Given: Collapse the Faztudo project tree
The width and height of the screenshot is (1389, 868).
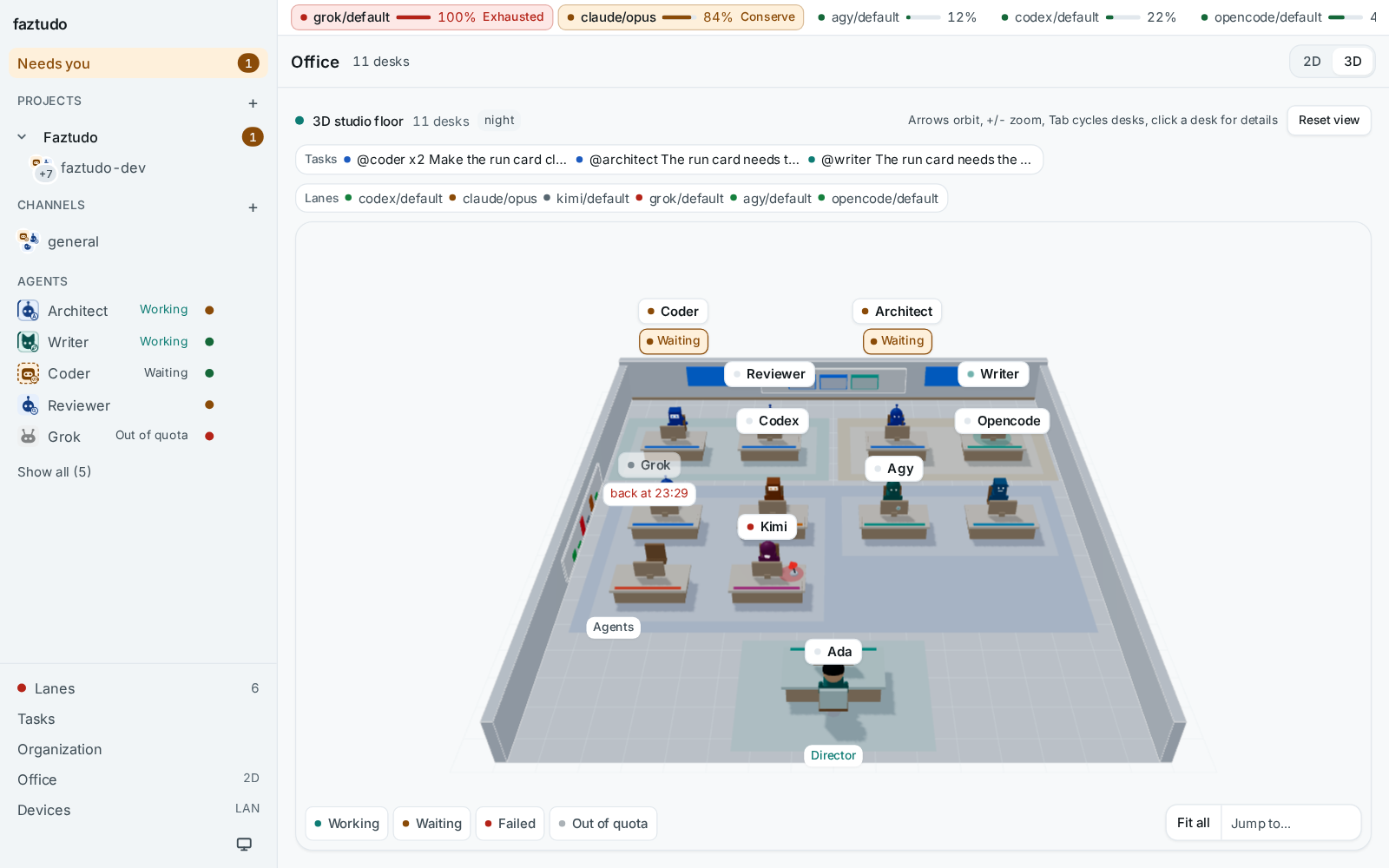Looking at the screenshot, I should [23, 137].
